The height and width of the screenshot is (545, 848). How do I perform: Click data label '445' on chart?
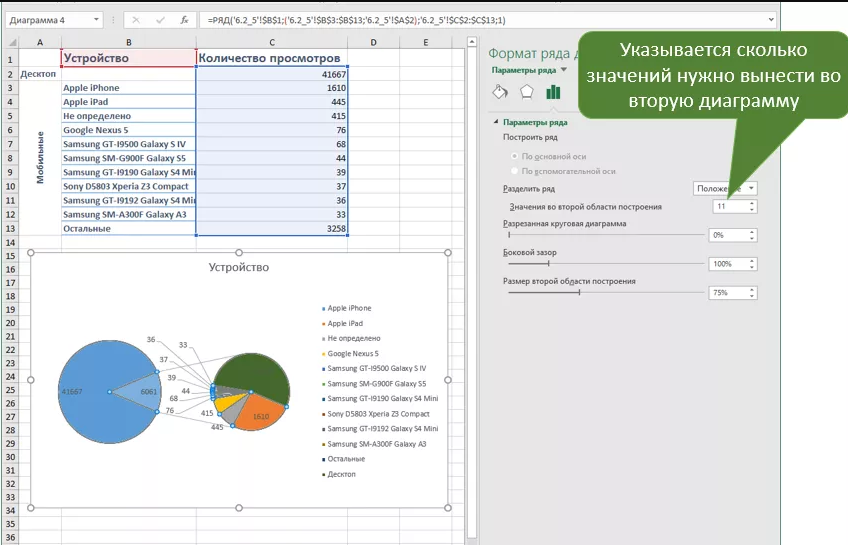(x=217, y=427)
